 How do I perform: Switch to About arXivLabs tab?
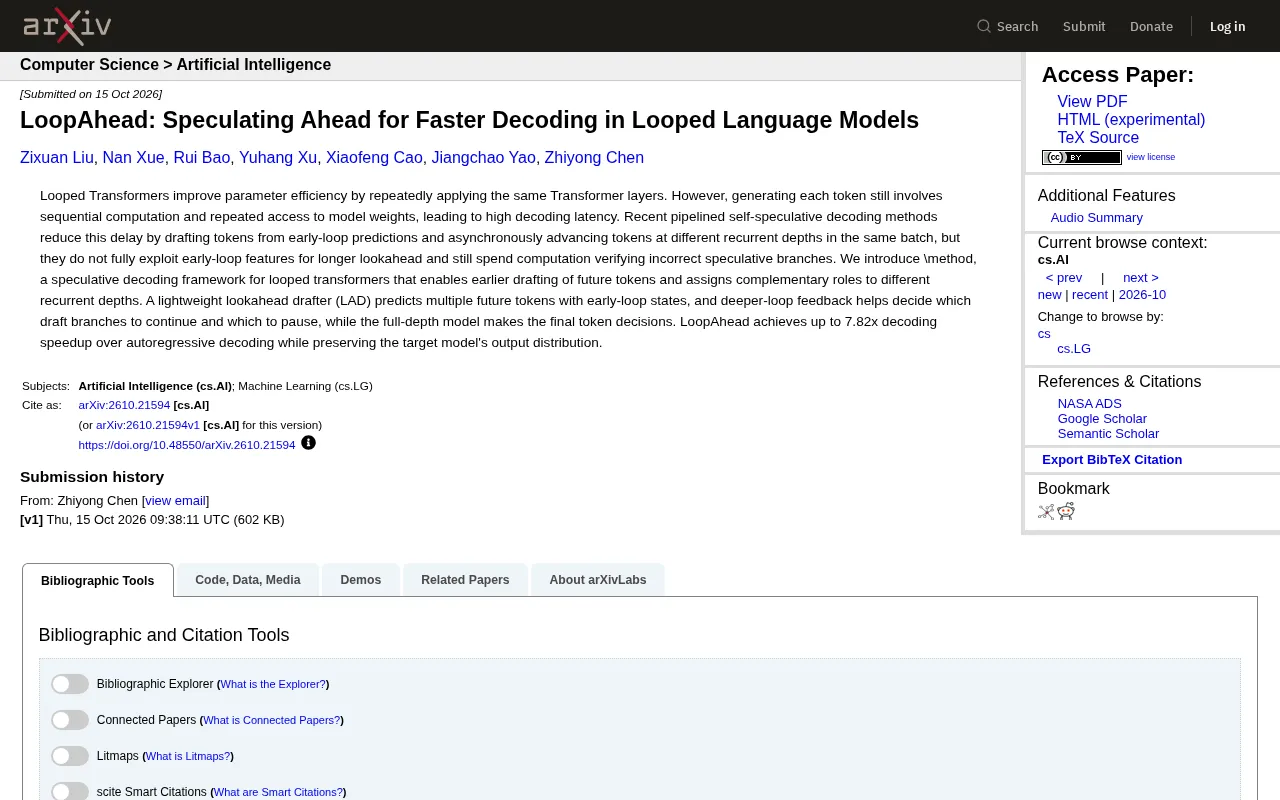pyautogui.click(x=598, y=580)
